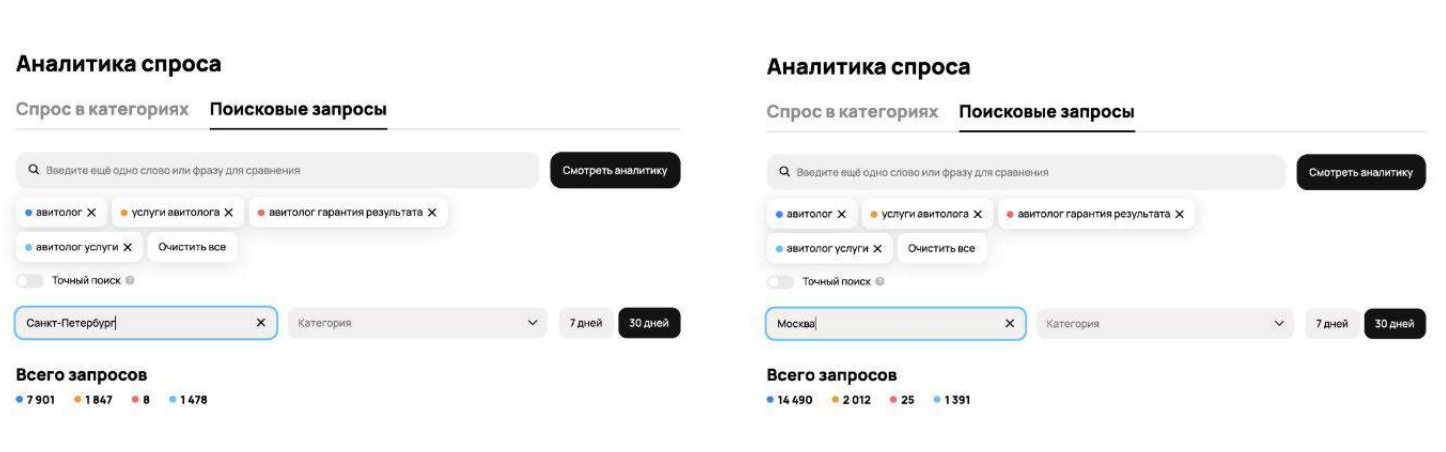
Task: Click 'Смотреть аналитику' button in left panel
Action: (x=615, y=170)
